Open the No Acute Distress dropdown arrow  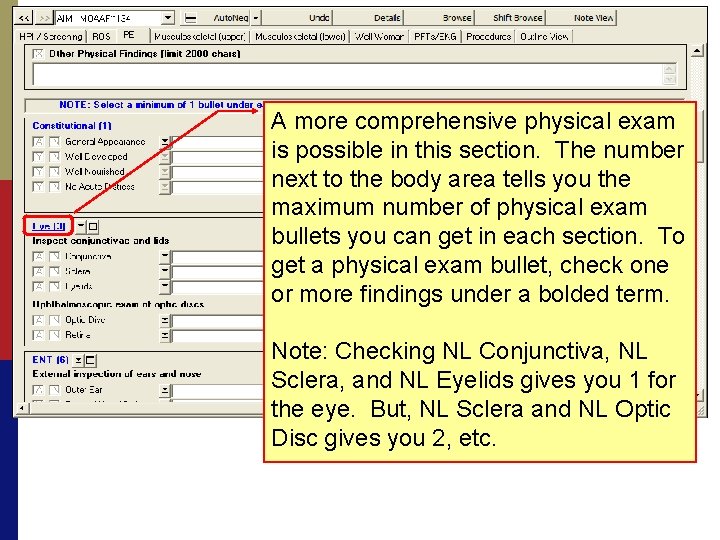tap(164, 187)
